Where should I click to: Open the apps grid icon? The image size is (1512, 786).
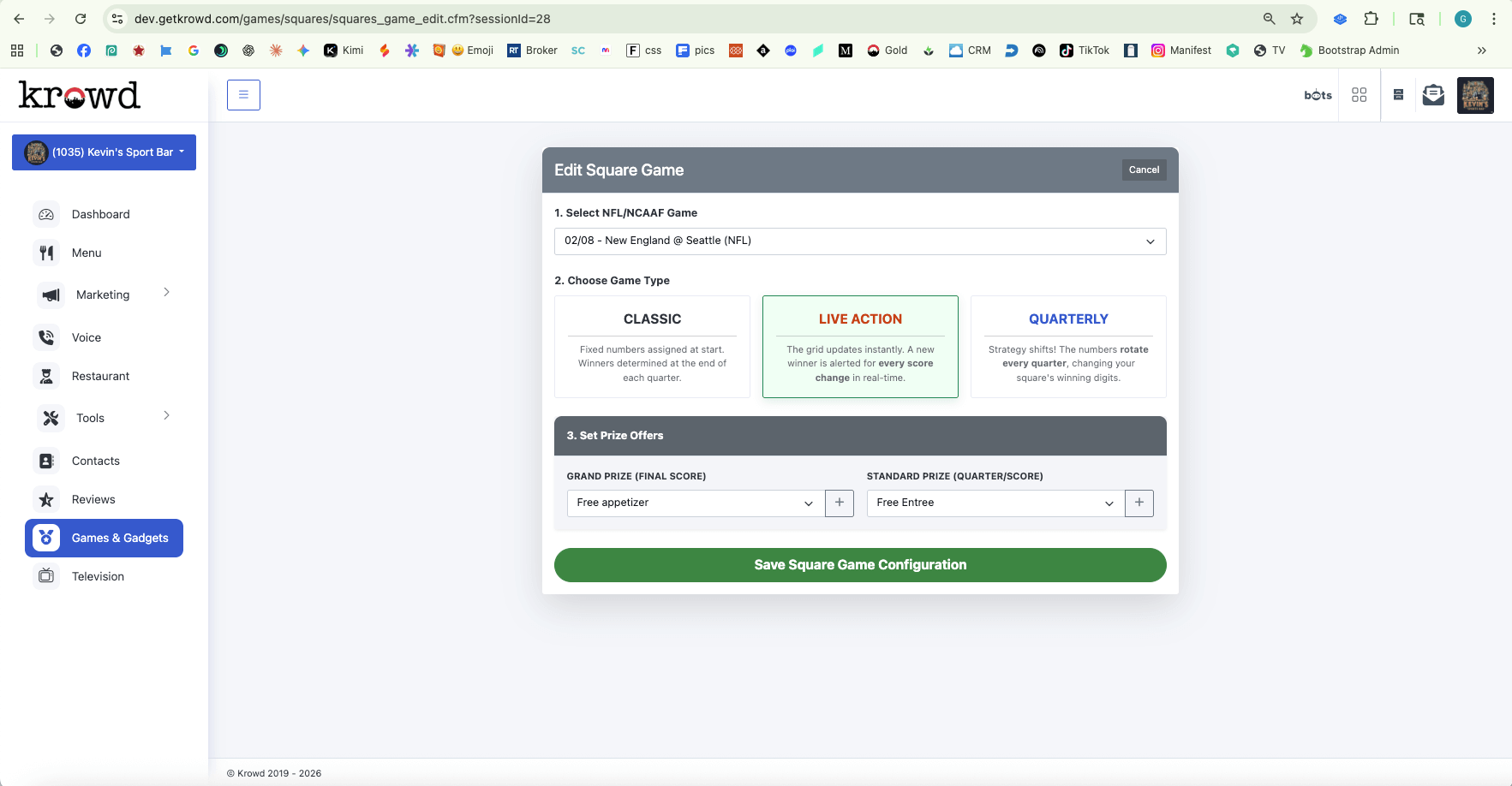pyautogui.click(x=1359, y=95)
